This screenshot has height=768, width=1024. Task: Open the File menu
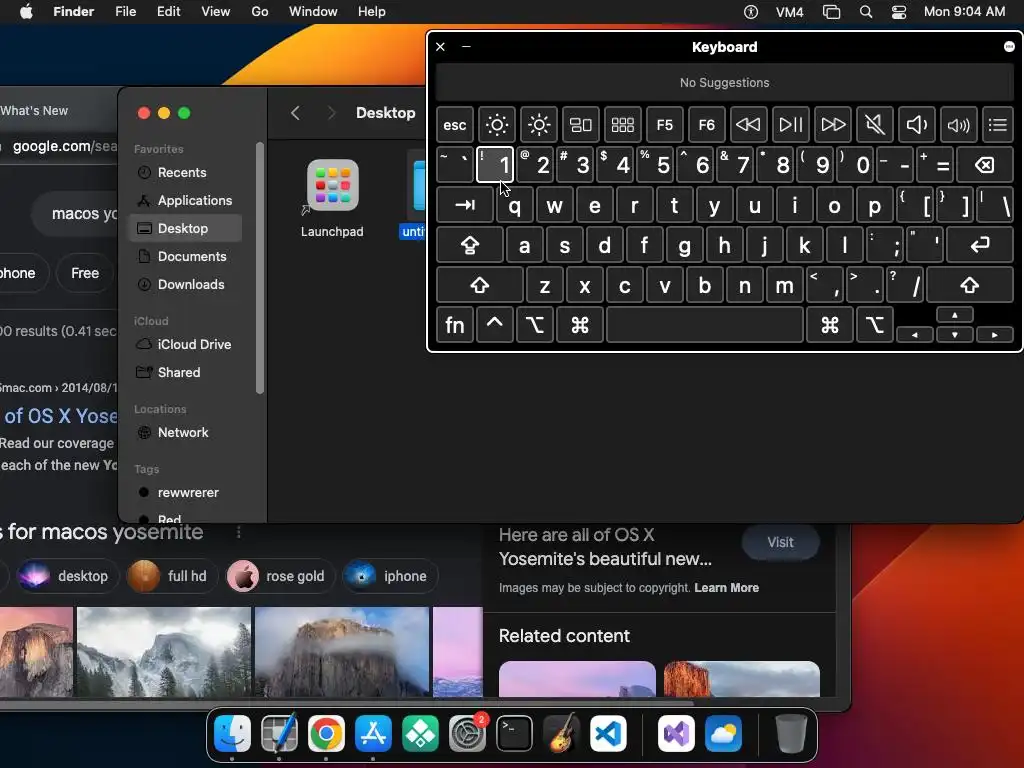[x=125, y=12]
